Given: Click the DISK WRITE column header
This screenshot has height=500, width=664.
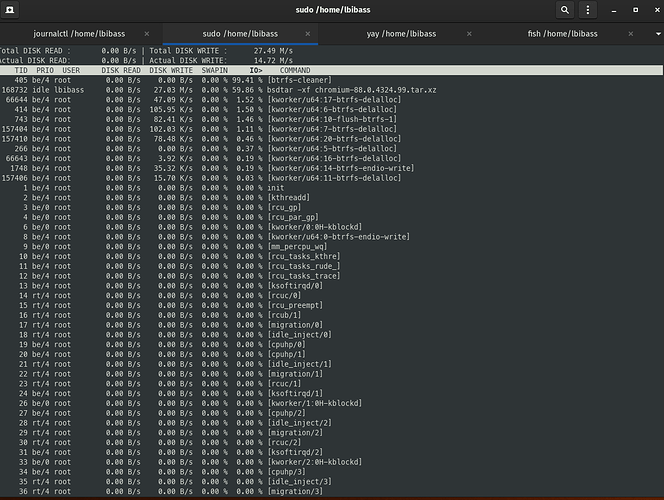Looking at the screenshot, I should (x=171, y=70).
